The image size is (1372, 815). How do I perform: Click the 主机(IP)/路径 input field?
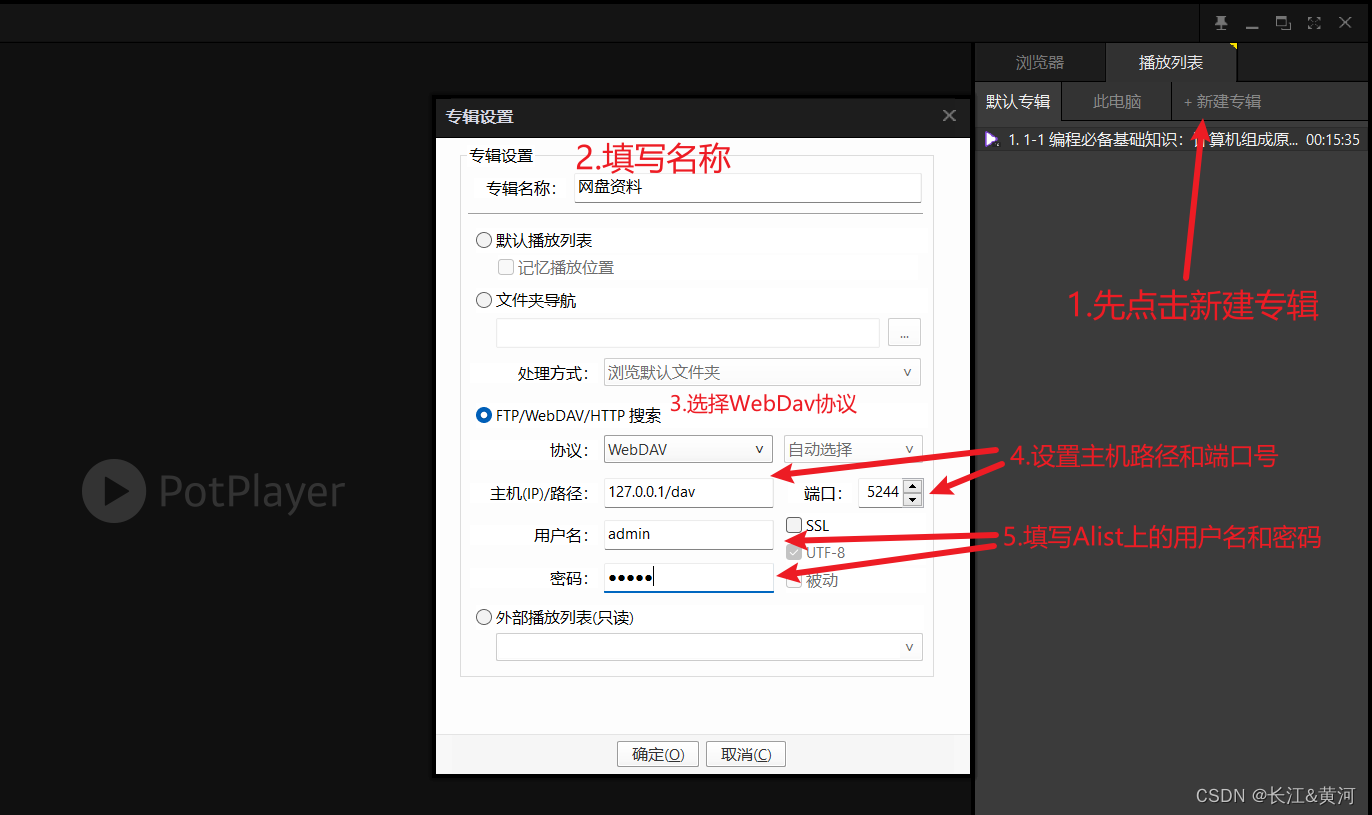[x=688, y=492]
